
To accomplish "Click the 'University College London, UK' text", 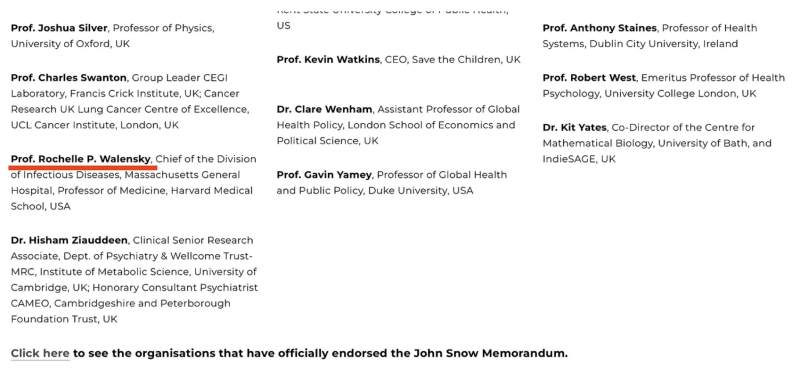I will (680, 94).
